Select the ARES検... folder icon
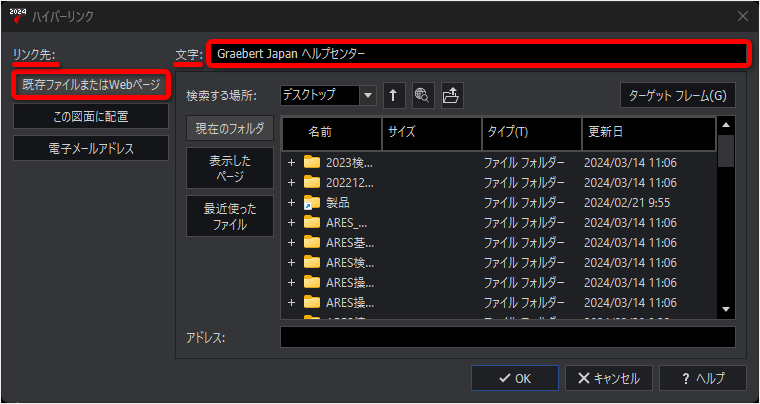Viewport: 760px width, 404px height. 312,262
